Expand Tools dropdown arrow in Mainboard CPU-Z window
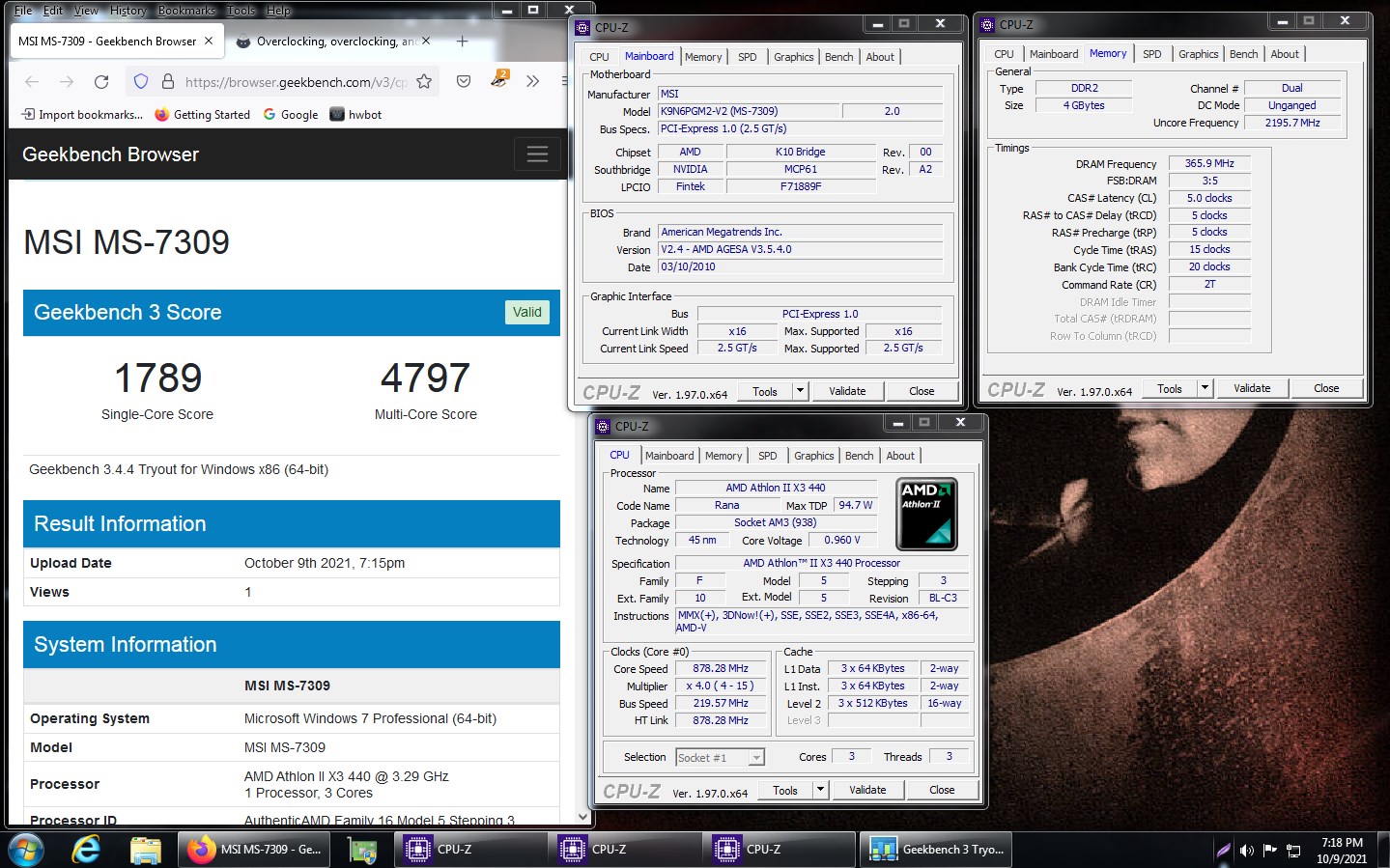Viewport: 1390px width, 868px height. pos(800,391)
